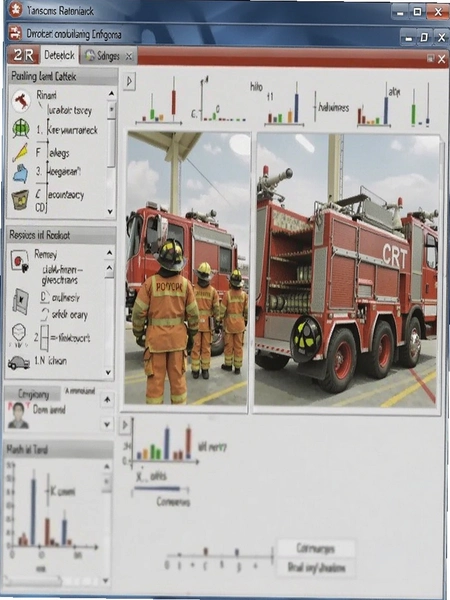Expand the play arrow above the photos
450x600 pixels.
point(129,82)
